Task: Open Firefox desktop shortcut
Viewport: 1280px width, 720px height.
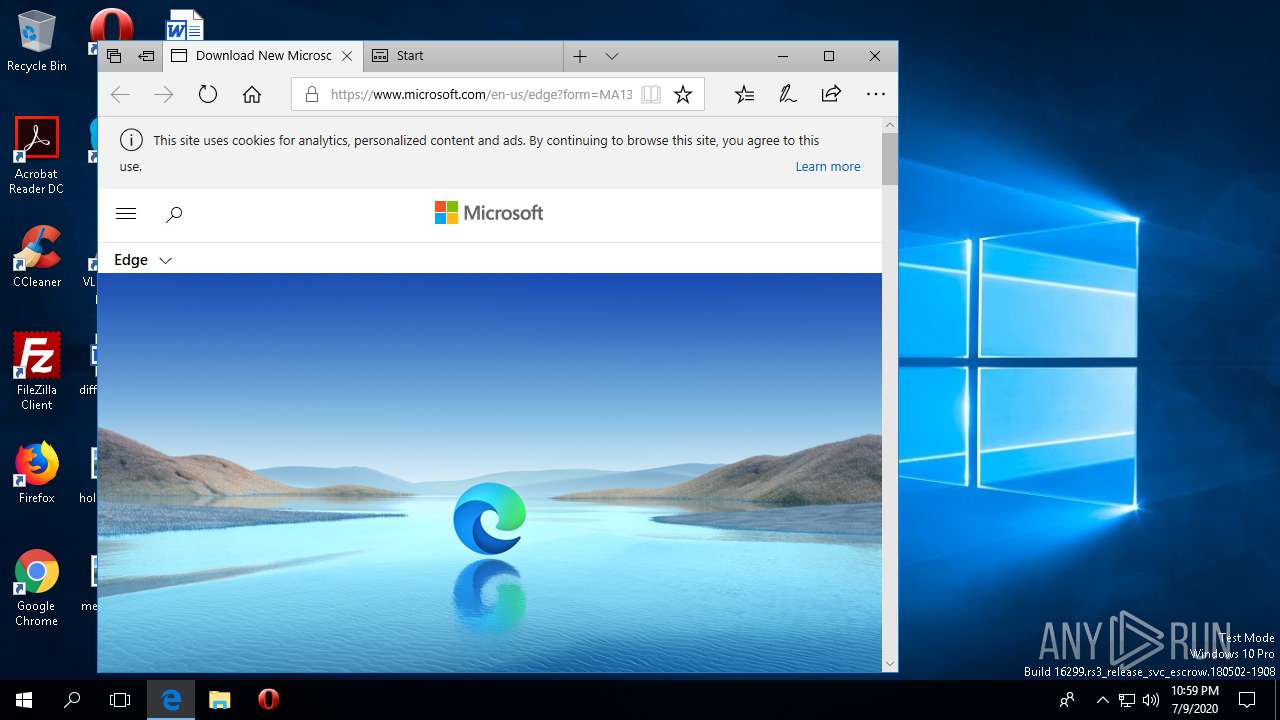Action: click(x=37, y=473)
